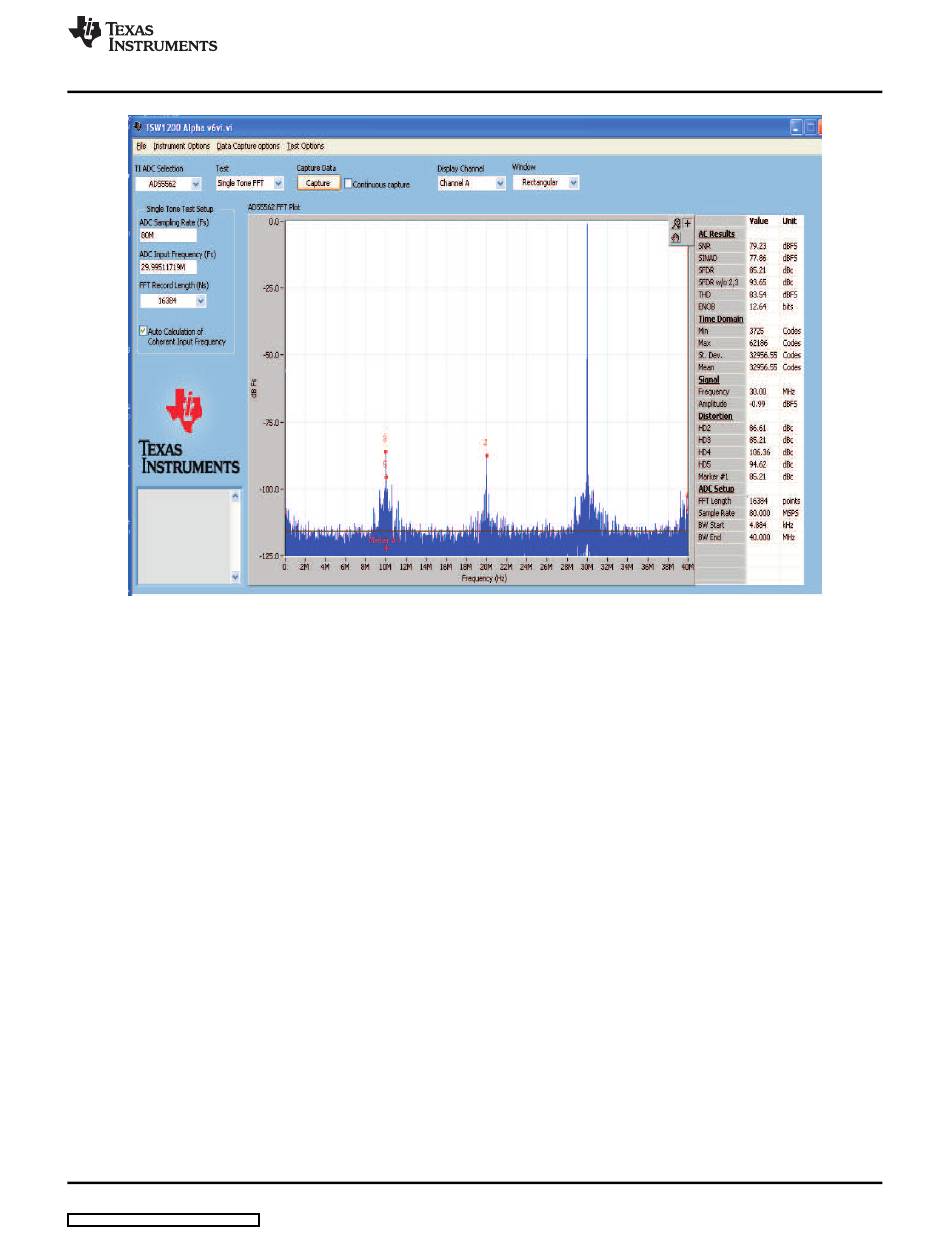Click the Sample Rate value 80.000

pyautogui.click(x=760, y=513)
